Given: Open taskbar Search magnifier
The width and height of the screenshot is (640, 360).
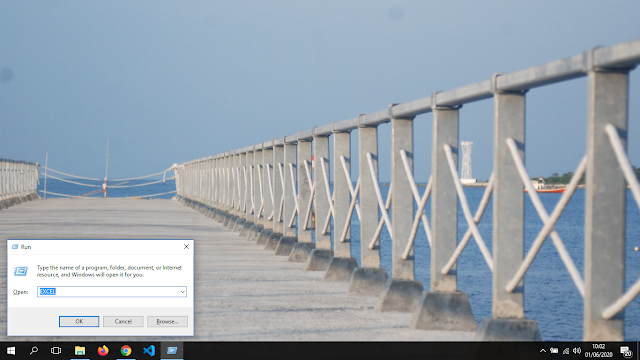Looking at the screenshot, I should pyautogui.click(x=34, y=351).
